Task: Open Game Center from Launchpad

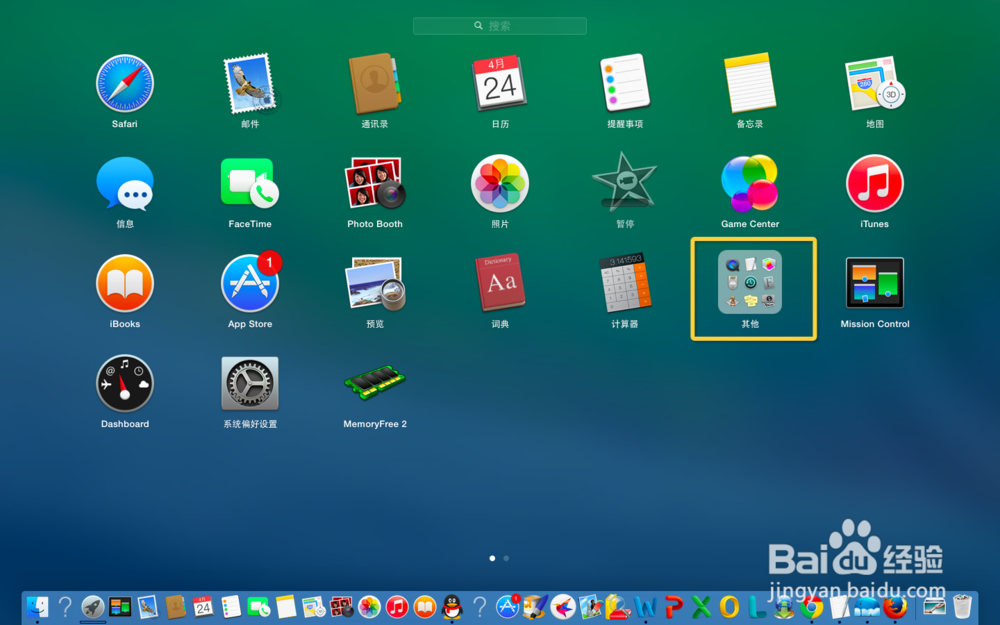Action: [750, 184]
